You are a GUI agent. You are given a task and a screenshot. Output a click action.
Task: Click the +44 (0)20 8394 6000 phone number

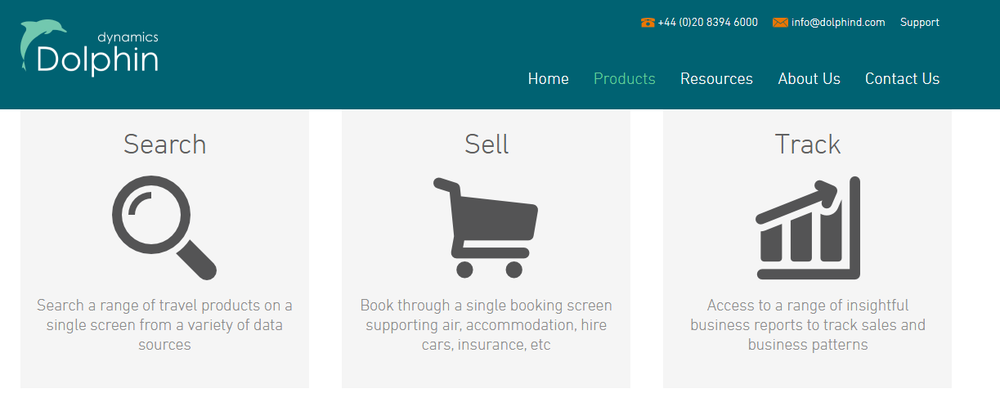point(708,22)
